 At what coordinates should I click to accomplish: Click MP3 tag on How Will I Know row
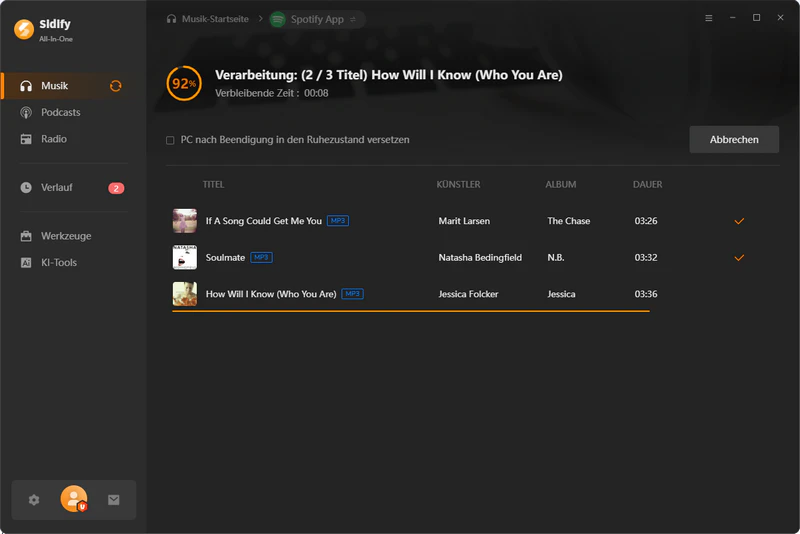[352, 294]
